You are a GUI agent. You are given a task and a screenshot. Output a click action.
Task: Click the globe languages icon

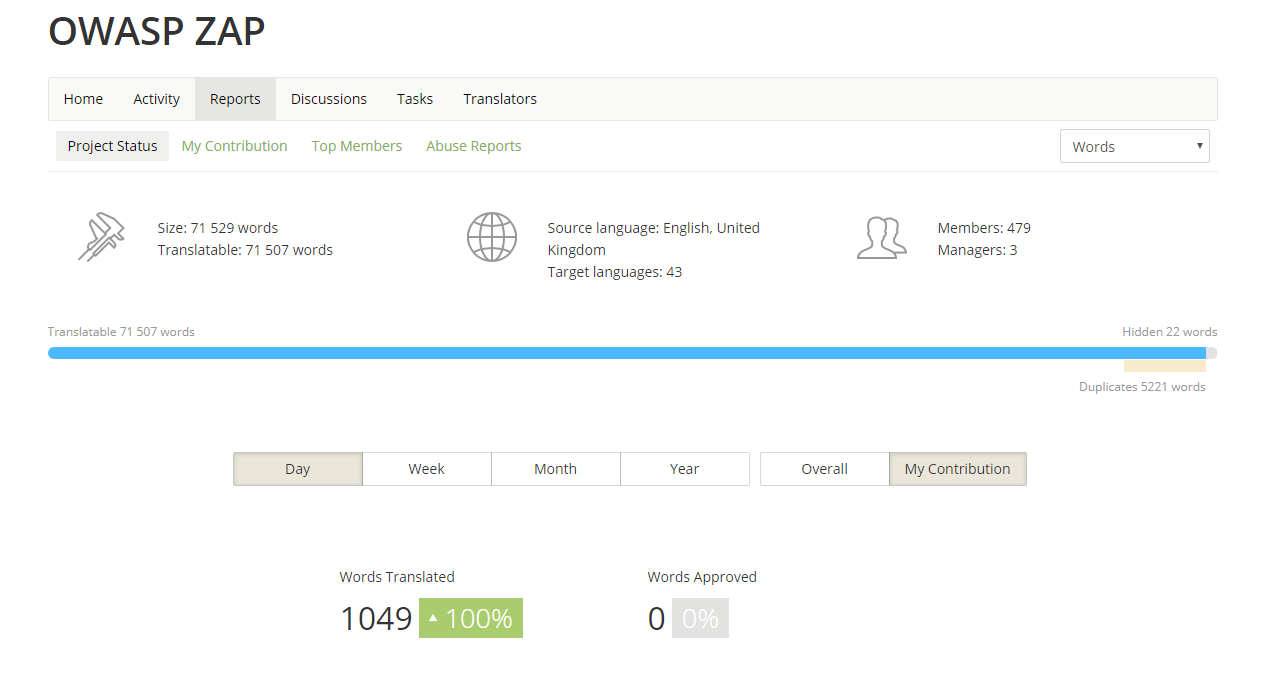tap(492, 238)
